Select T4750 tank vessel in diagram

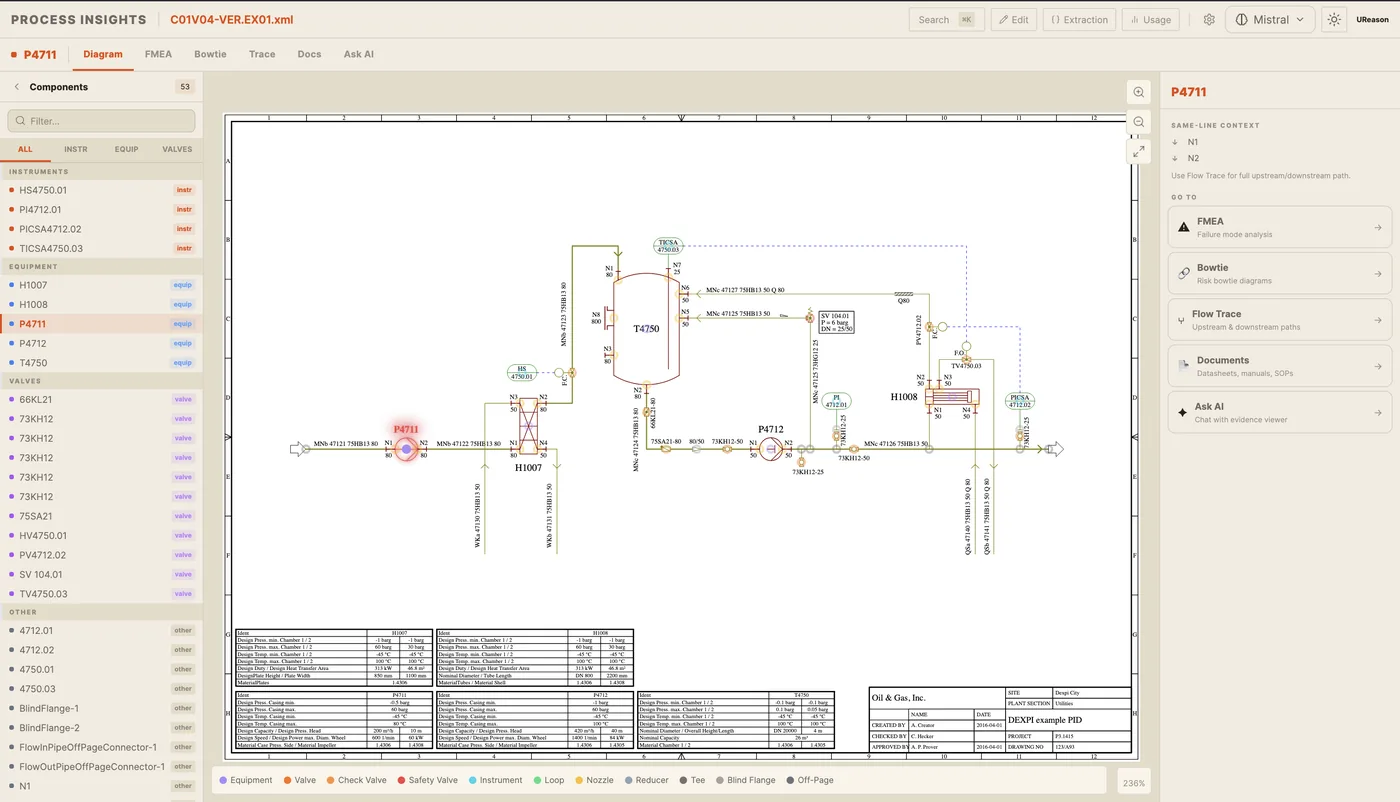pos(646,328)
